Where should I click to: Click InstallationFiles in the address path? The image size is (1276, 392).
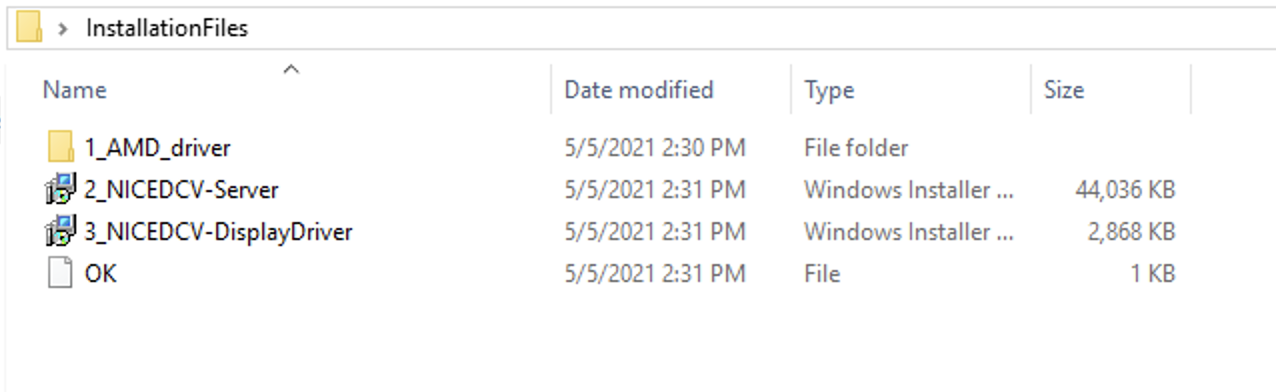click(x=167, y=28)
